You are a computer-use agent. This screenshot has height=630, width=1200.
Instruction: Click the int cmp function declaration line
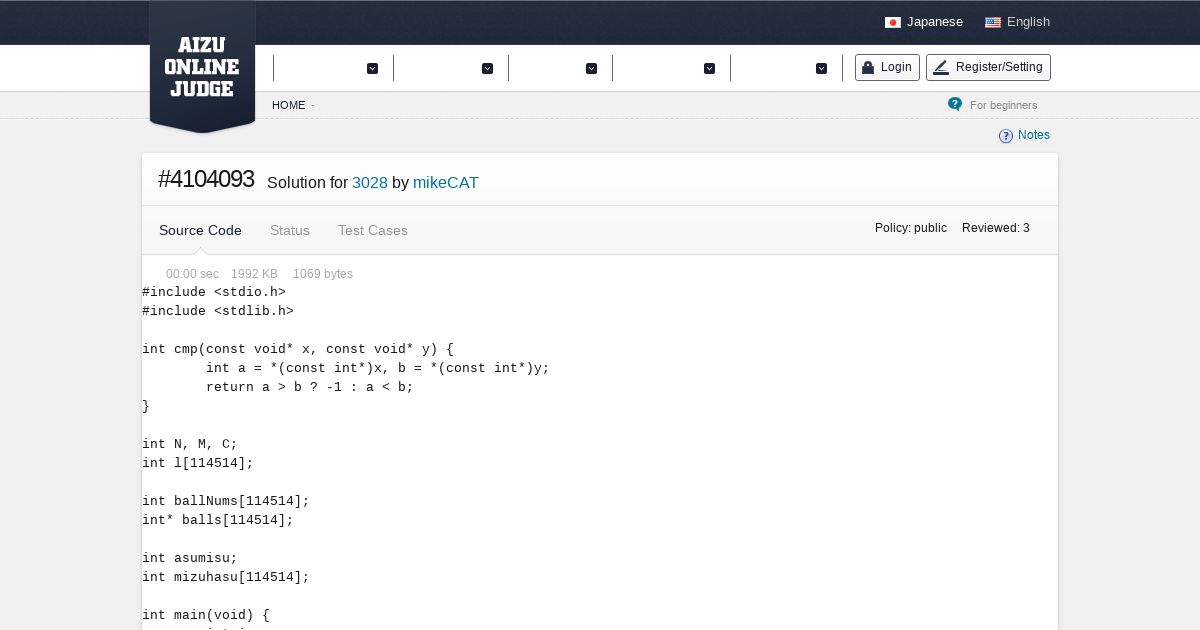(298, 349)
